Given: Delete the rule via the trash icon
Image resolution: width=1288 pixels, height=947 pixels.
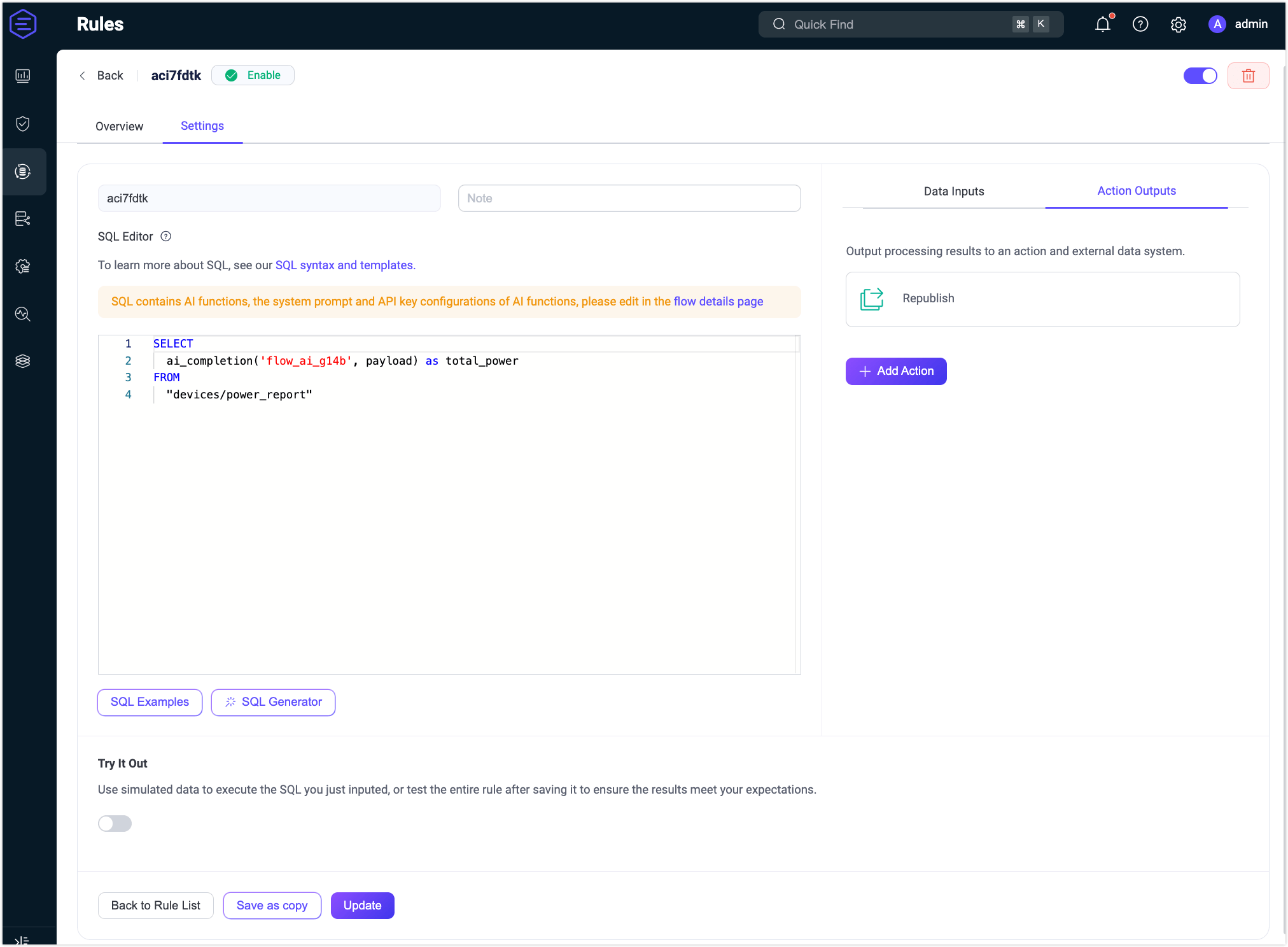Looking at the screenshot, I should (1248, 75).
